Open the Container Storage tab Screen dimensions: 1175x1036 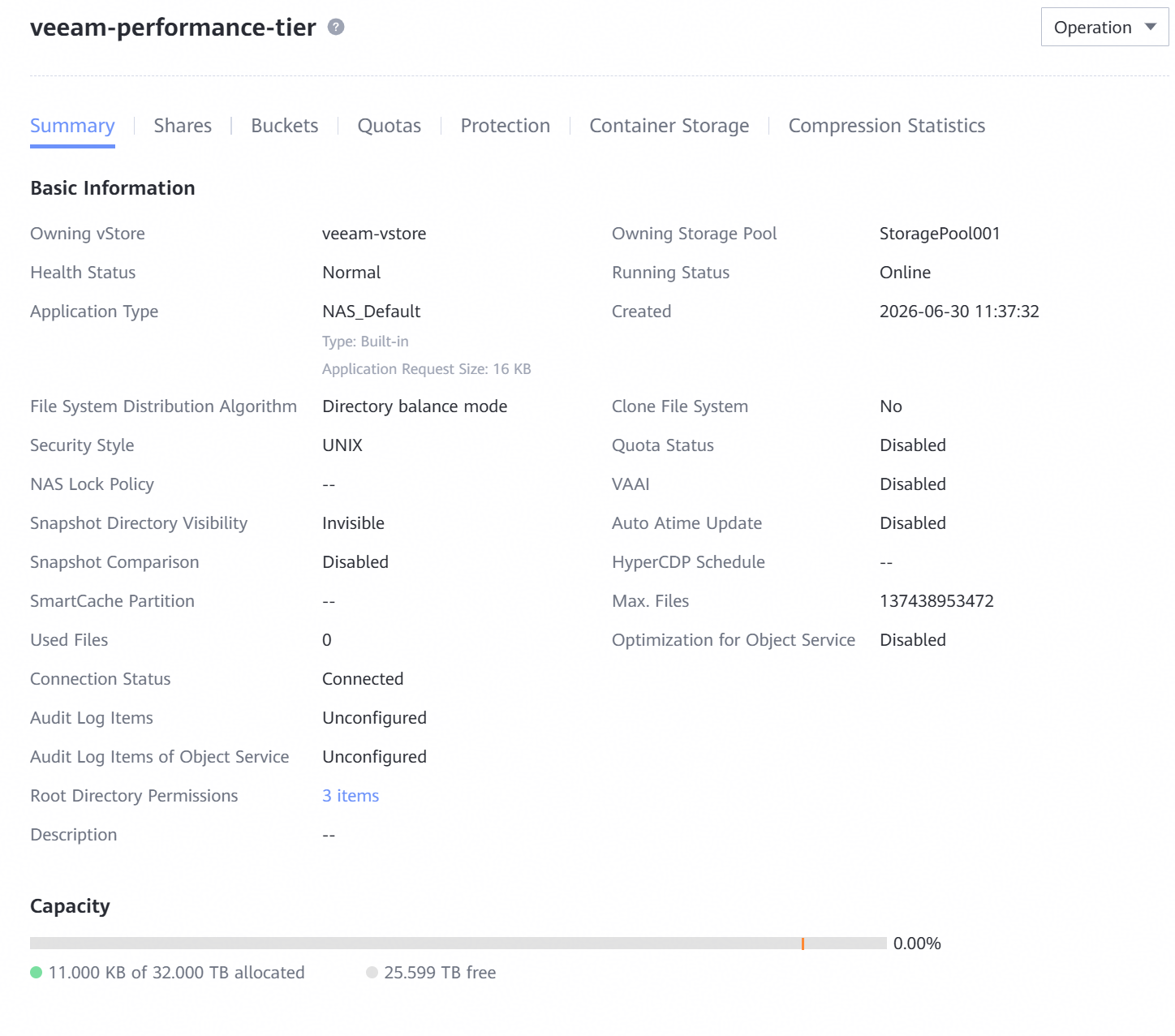click(669, 126)
